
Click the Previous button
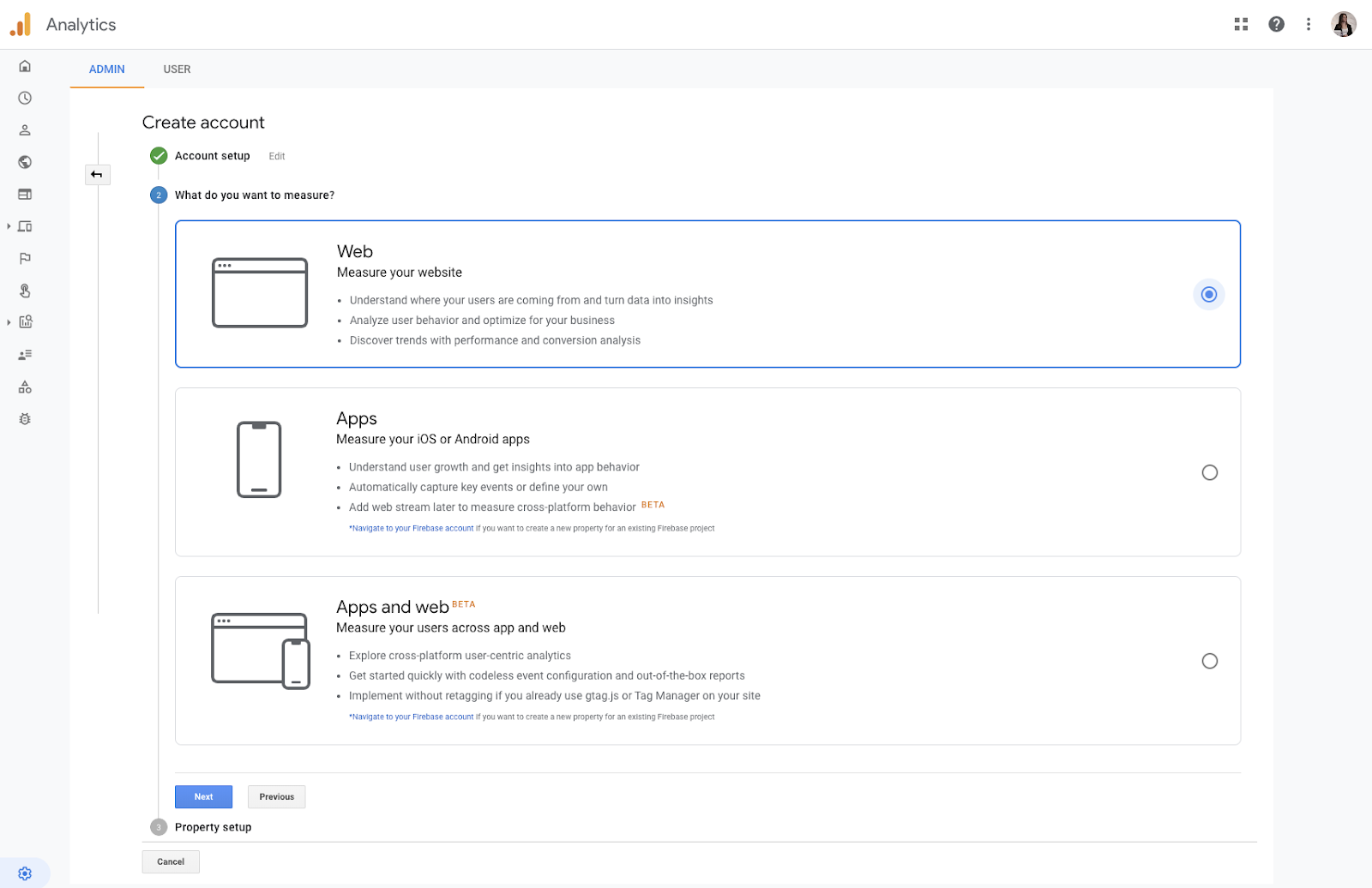[276, 797]
